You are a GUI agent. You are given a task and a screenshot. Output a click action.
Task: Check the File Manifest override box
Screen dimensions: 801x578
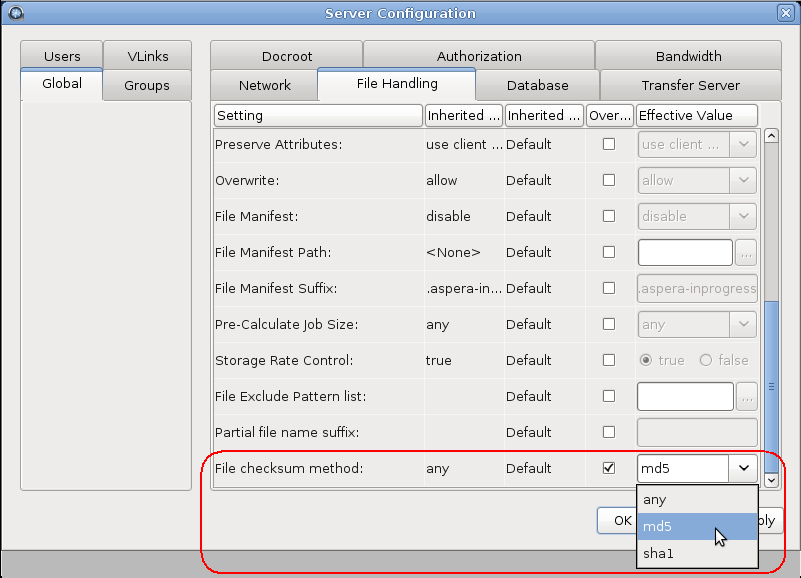pos(609,216)
